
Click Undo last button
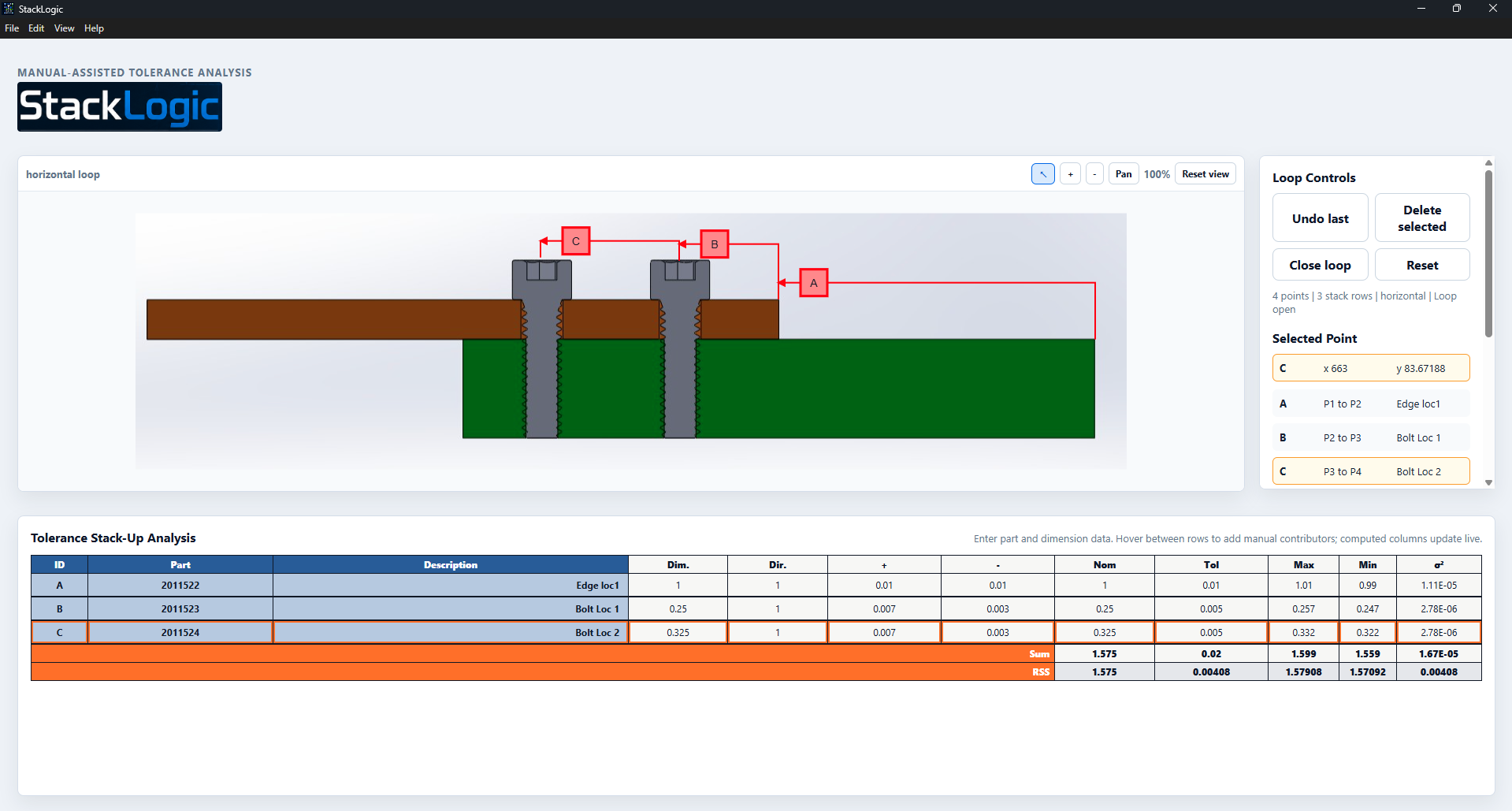(1320, 218)
